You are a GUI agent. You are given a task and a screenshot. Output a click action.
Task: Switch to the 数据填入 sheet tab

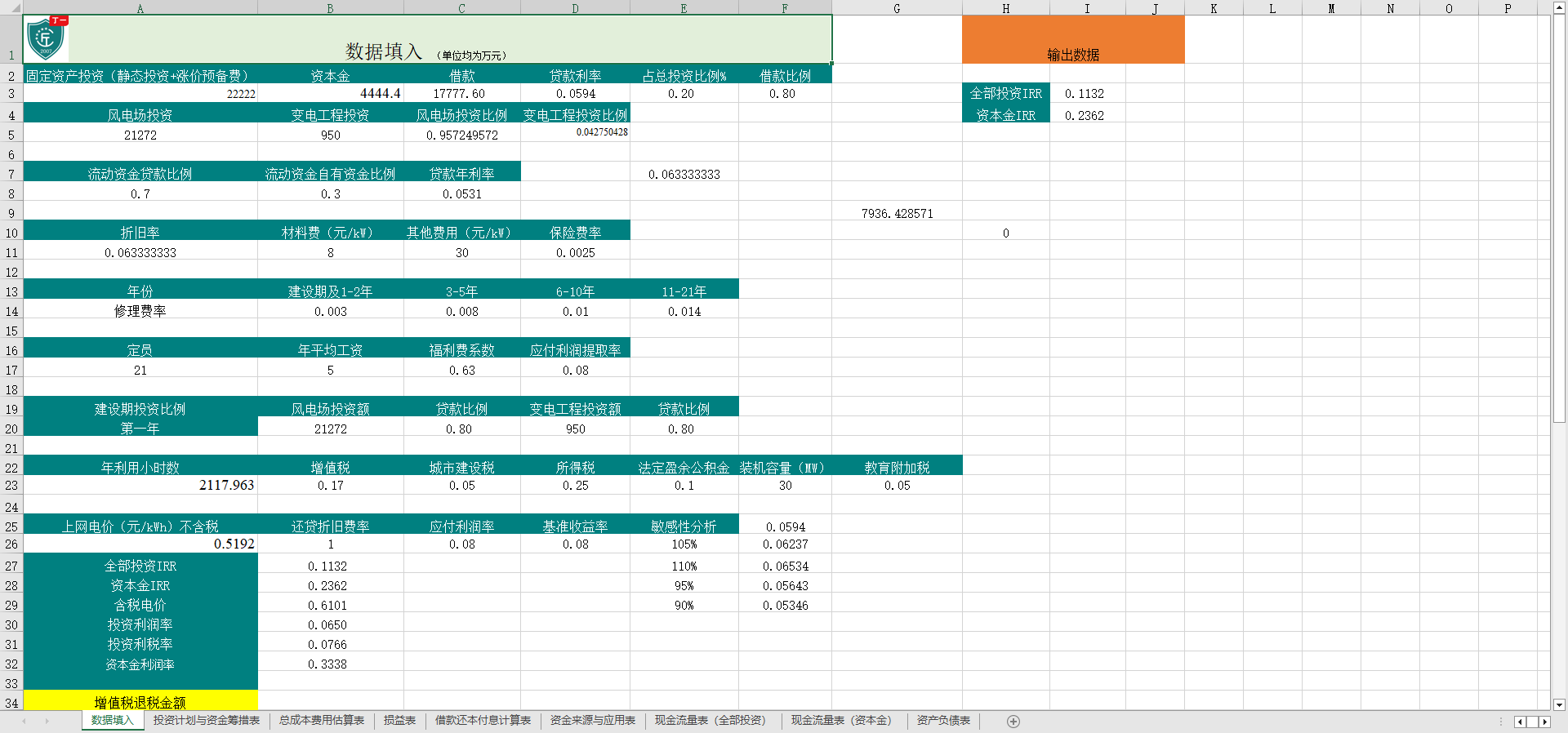click(x=113, y=720)
